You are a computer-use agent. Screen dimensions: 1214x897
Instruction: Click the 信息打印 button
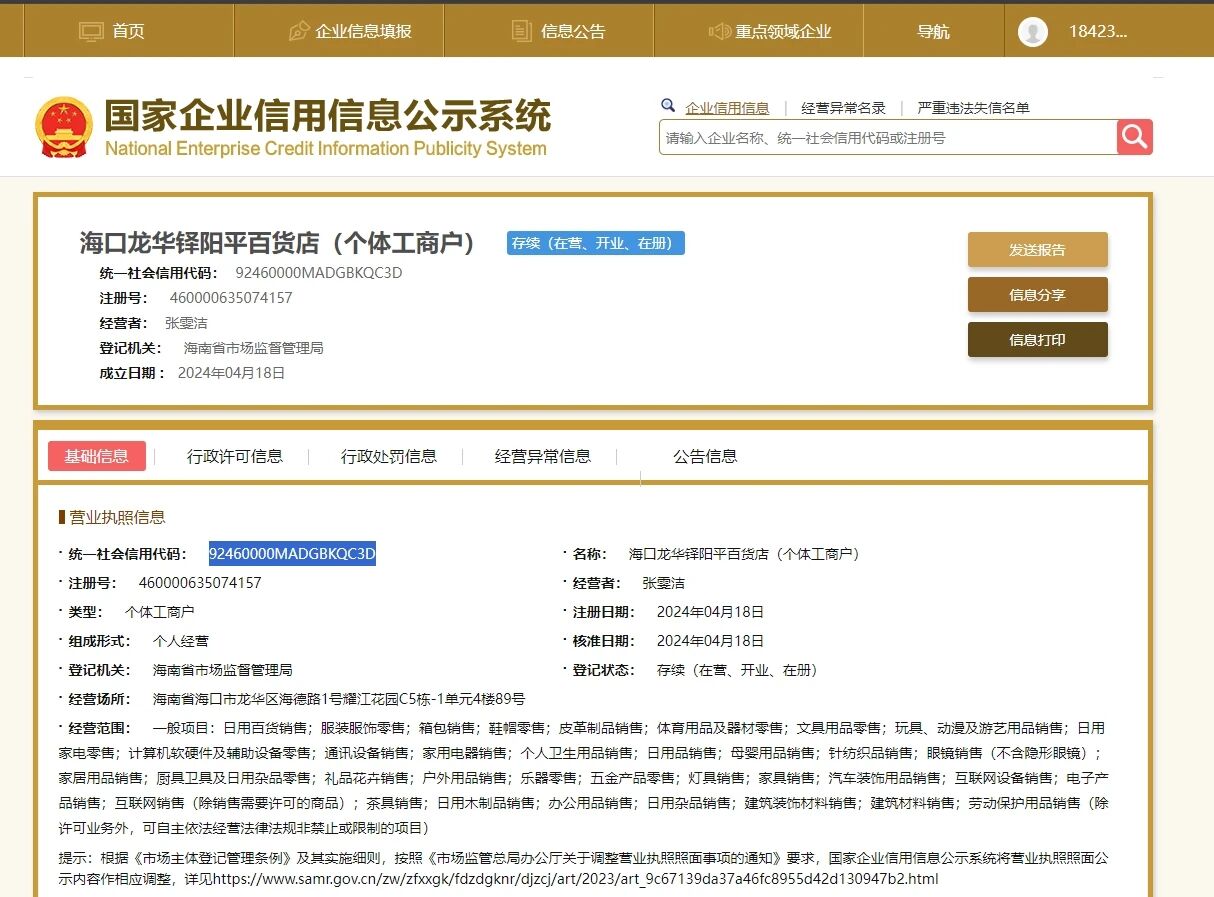pos(1037,340)
